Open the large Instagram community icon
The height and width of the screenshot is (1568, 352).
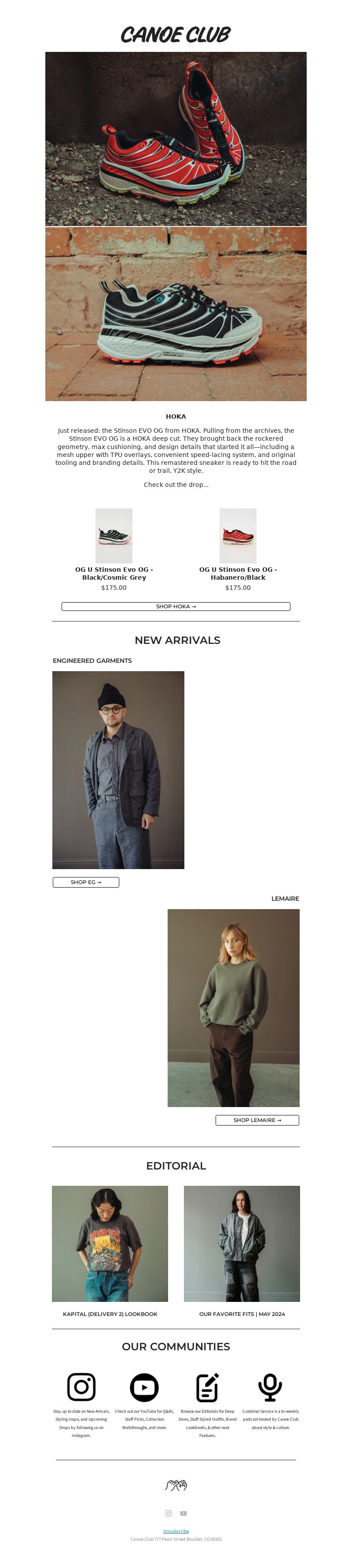tap(81, 1387)
